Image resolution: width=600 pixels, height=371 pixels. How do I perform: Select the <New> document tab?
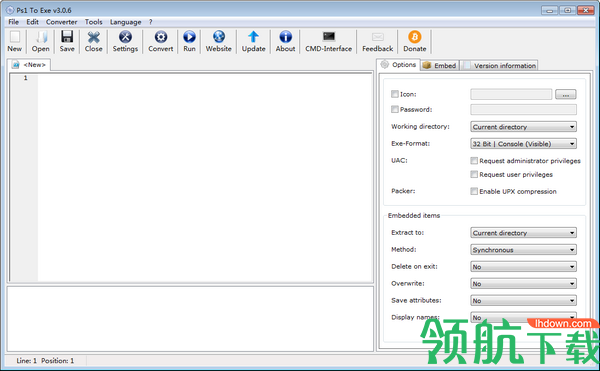(x=29, y=65)
